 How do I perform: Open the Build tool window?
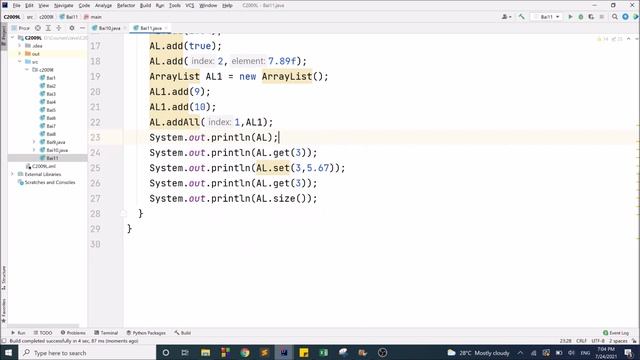pyautogui.click(x=182, y=333)
